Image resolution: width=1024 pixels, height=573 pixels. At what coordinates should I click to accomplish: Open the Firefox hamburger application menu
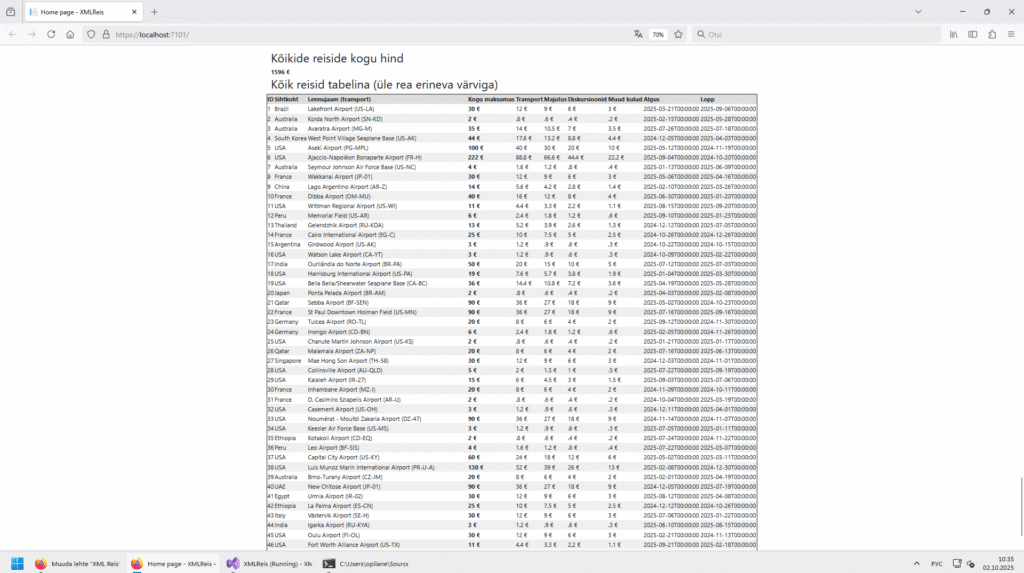pos(1011,34)
